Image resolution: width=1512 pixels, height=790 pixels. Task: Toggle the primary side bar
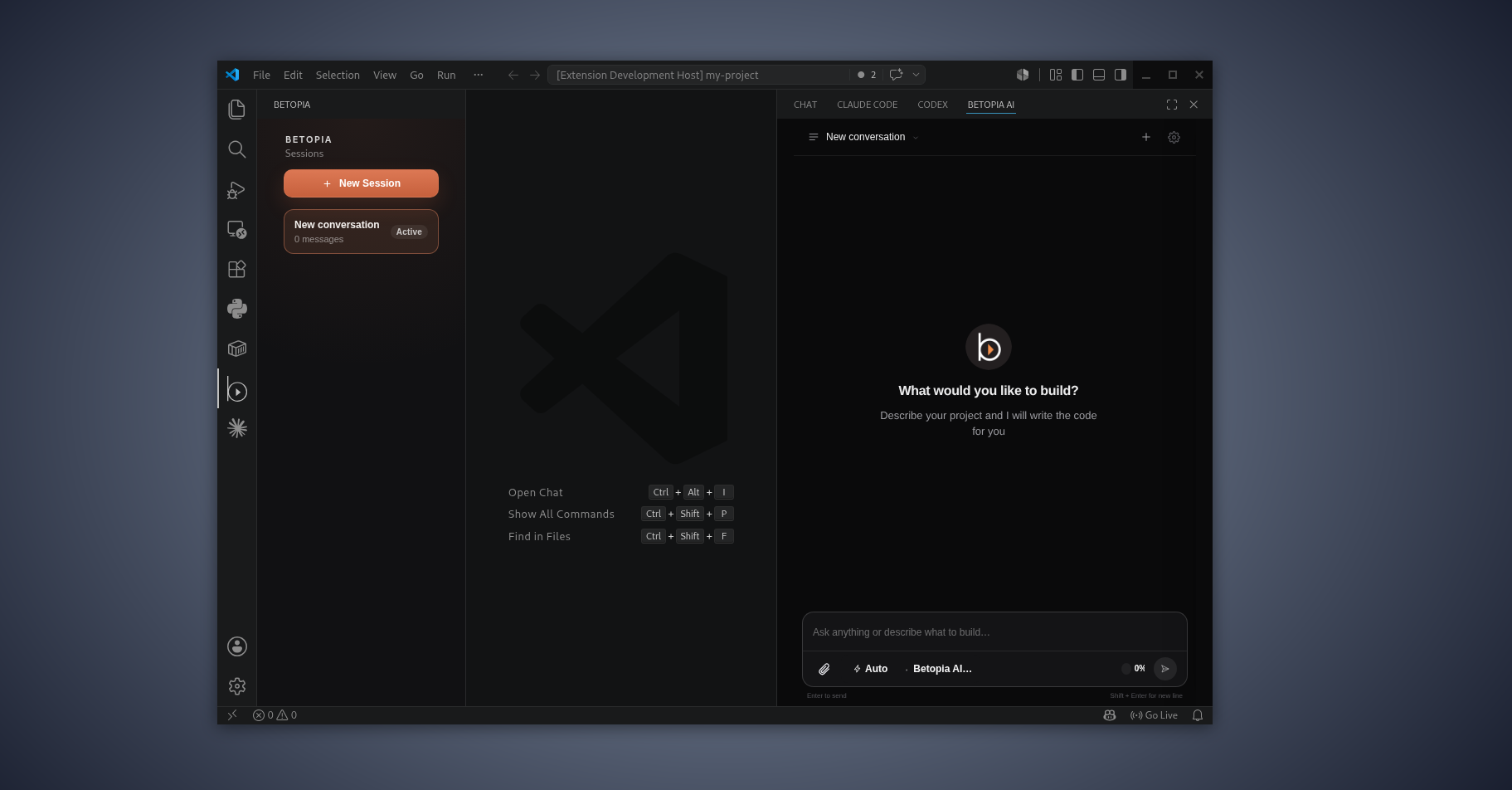(1077, 75)
